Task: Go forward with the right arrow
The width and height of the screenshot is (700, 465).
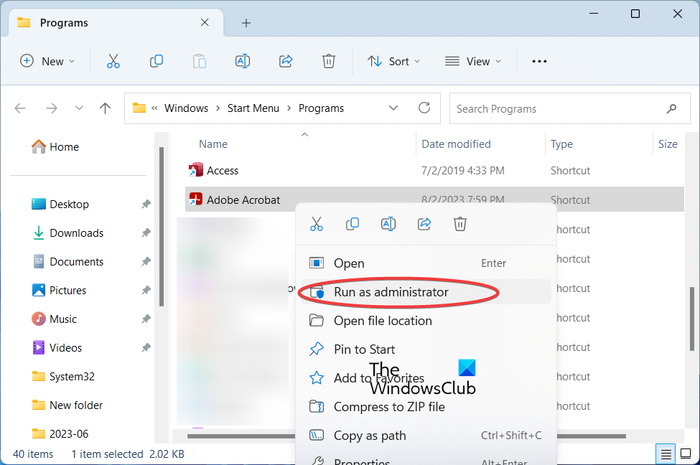Action: pos(52,108)
